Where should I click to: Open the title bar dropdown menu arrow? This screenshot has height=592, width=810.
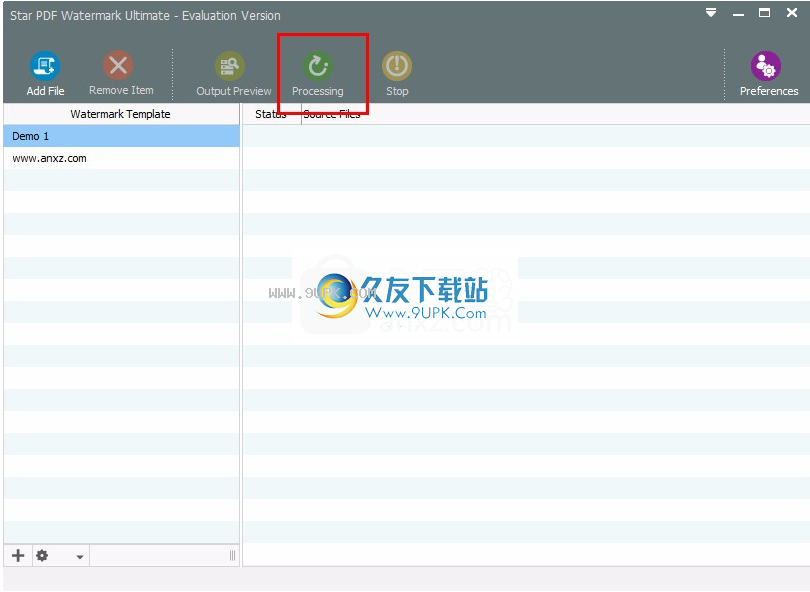click(x=711, y=12)
